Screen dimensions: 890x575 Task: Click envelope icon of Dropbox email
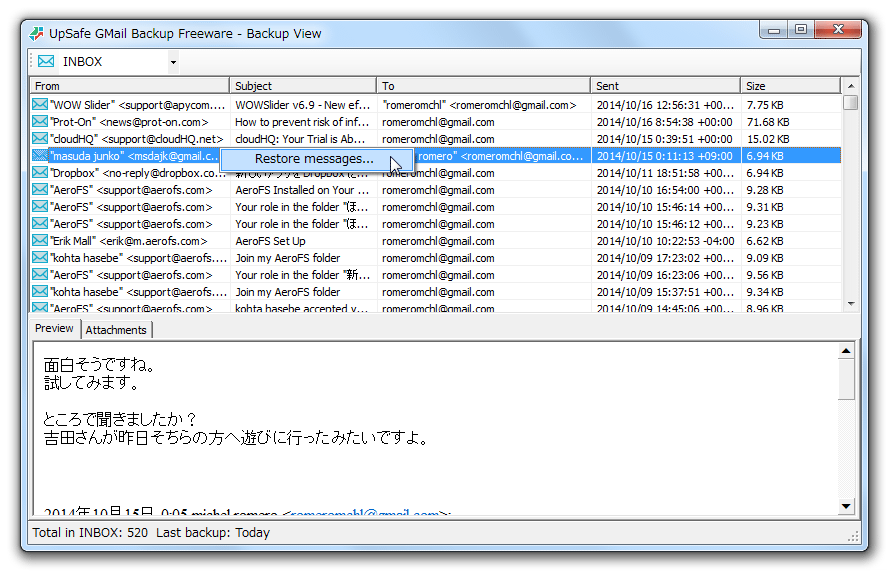[40, 172]
